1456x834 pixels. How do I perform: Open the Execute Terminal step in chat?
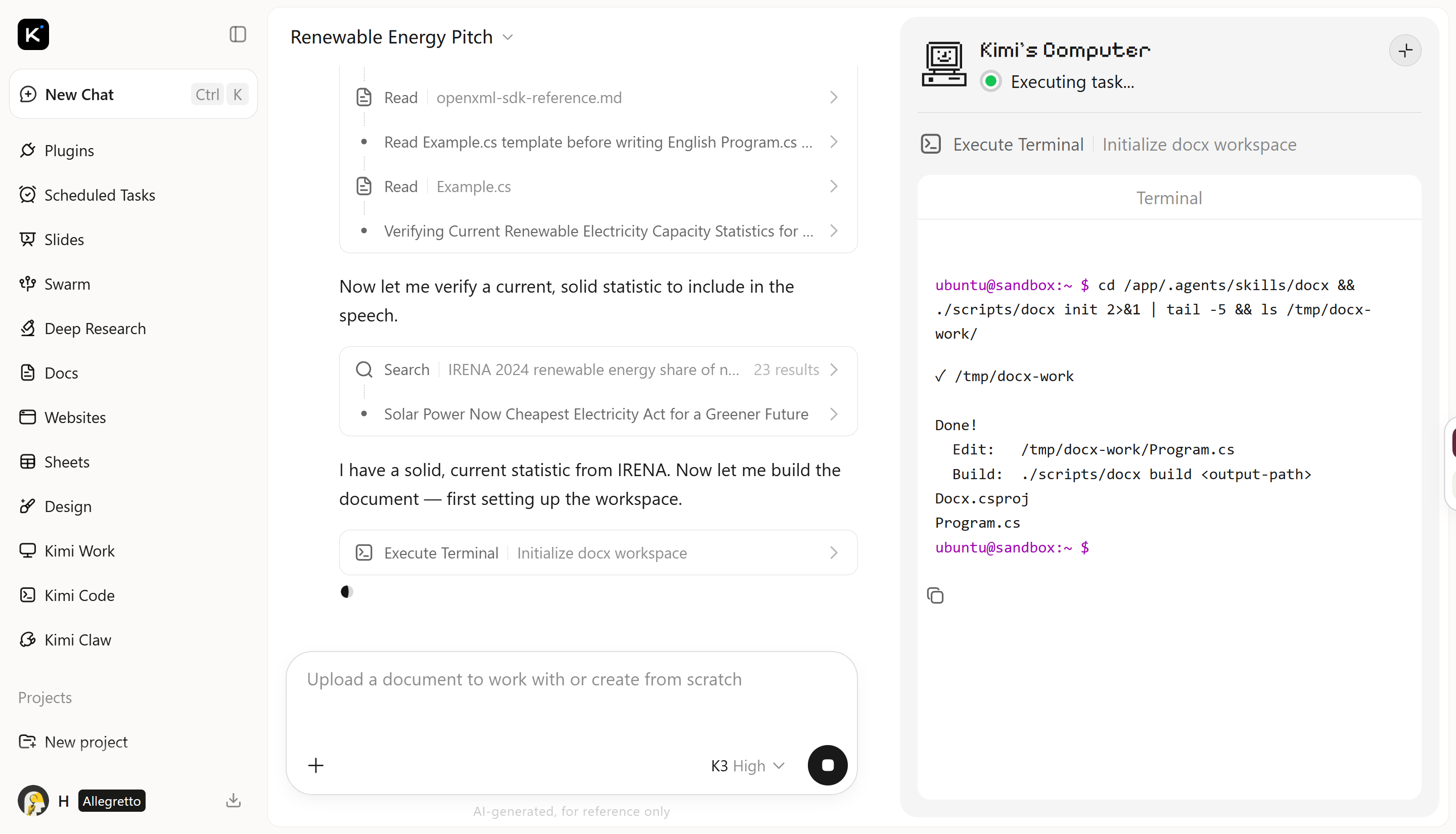point(598,553)
